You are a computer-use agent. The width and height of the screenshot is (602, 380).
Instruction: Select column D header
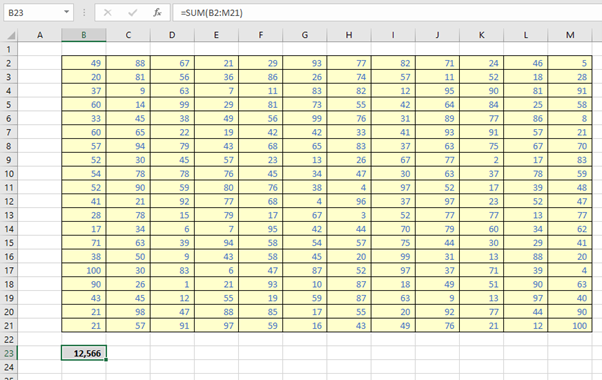(172, 35)
